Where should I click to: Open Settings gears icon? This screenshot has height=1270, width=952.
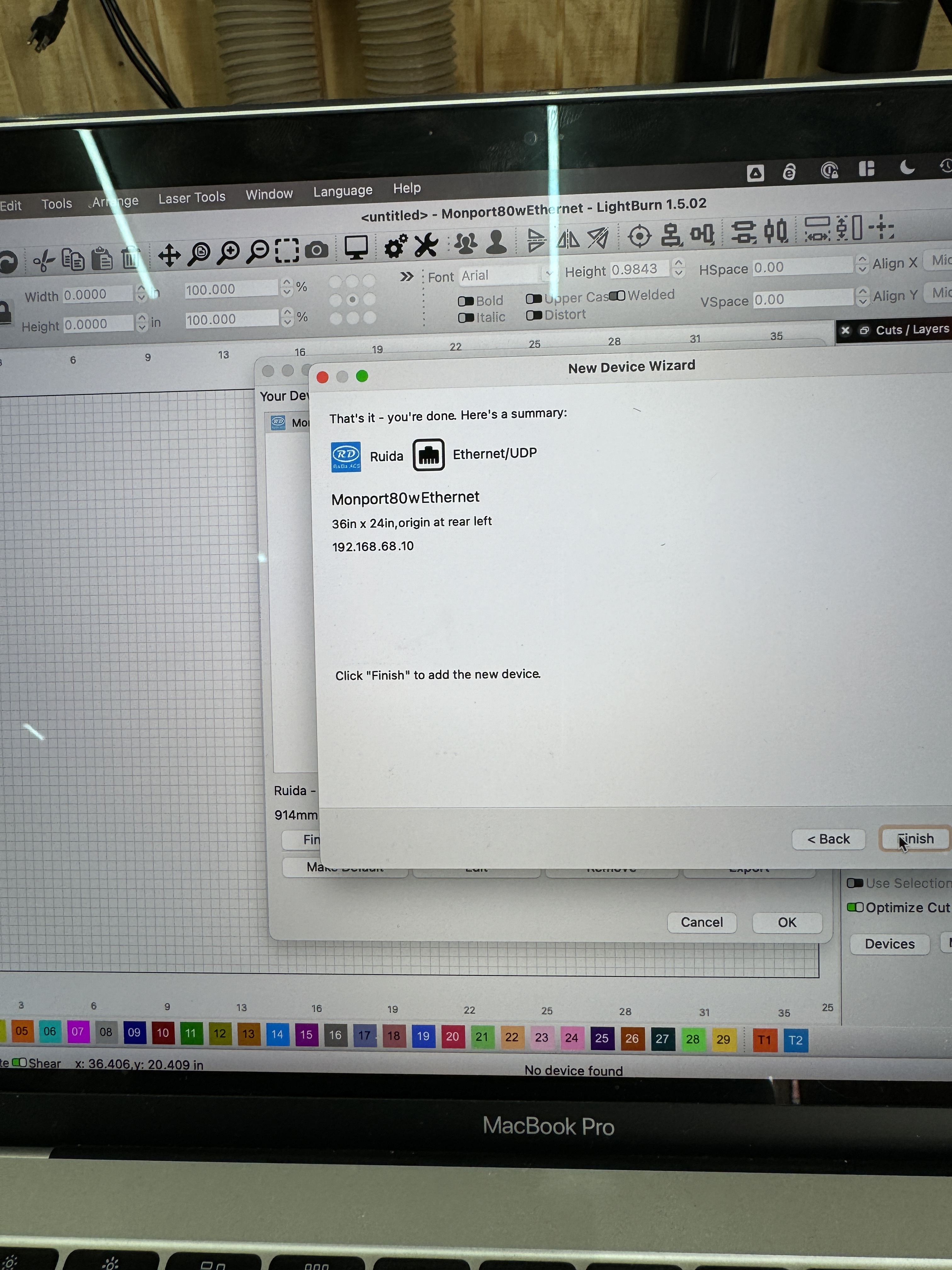[396, 246]
